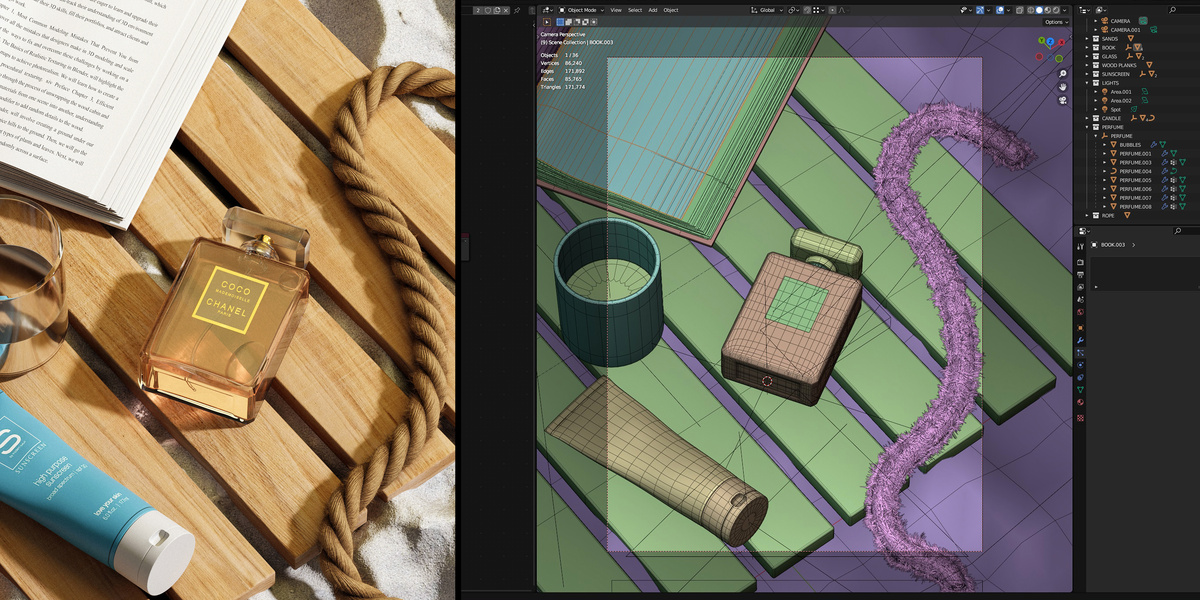Toggle proportional editing in header
This screenshot has width=1200, height=600.
coord(832,10)
